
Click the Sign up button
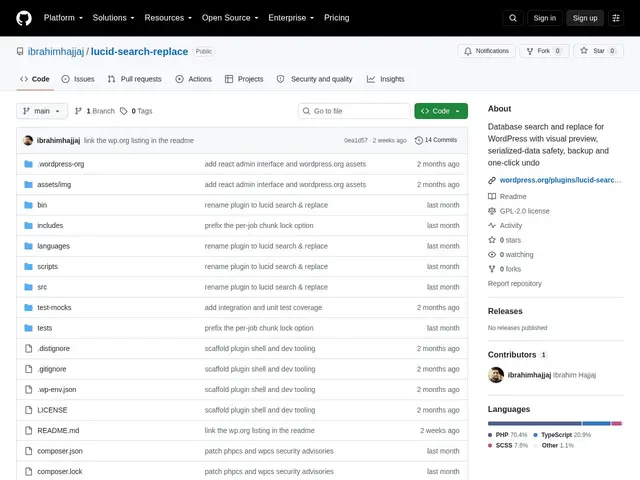pyautogui.click(x=584, y=18)
